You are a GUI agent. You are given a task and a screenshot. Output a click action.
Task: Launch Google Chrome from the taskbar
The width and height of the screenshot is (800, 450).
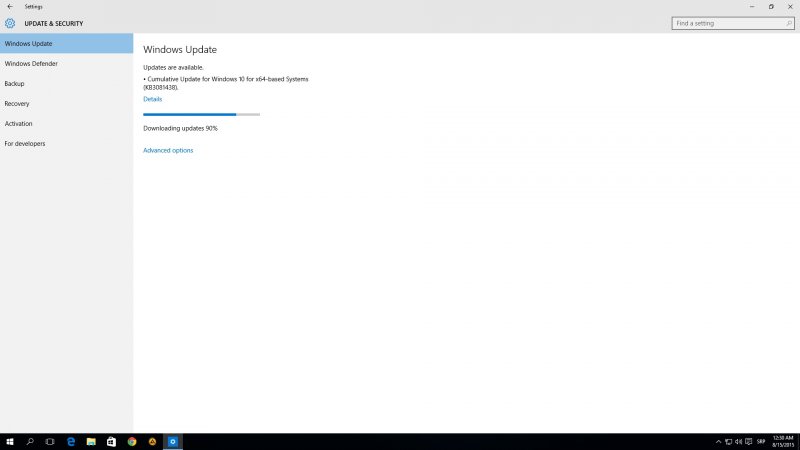point(132,442)
